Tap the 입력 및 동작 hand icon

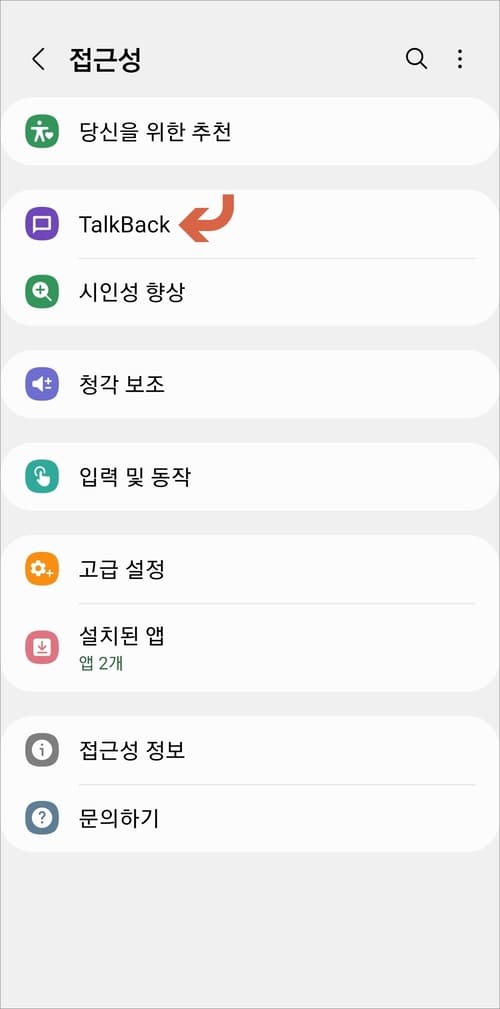click(42, 477)
